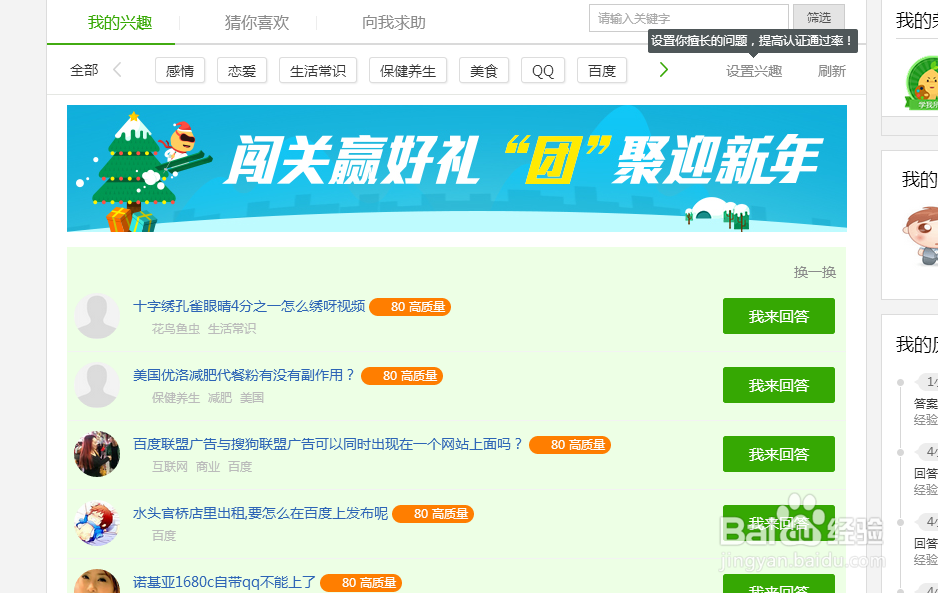Open the 猜你喜欢 tab
The height and width of the screenshot is (593, 938).
(x=257, y=23)
